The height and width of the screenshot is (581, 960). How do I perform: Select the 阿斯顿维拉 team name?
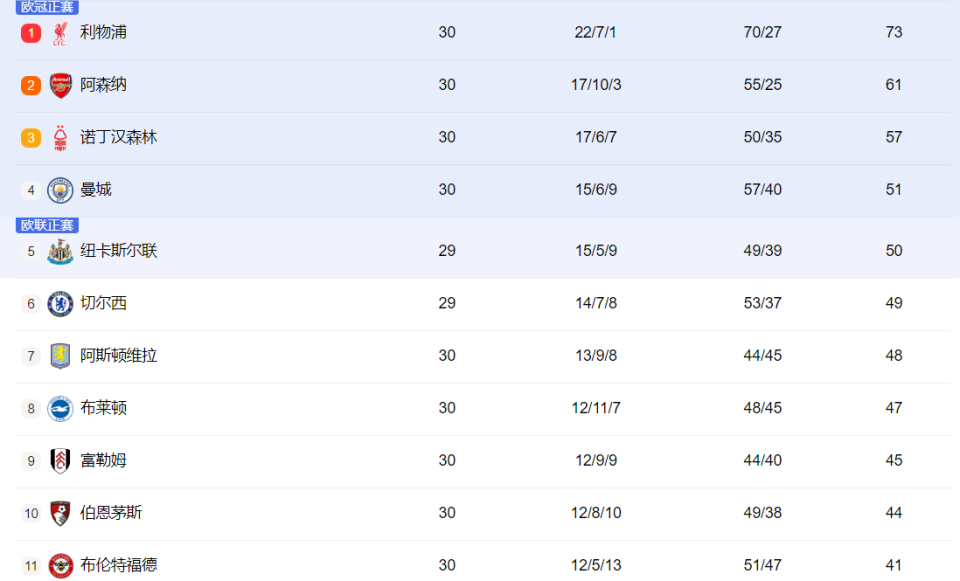(x=118, y=356)
